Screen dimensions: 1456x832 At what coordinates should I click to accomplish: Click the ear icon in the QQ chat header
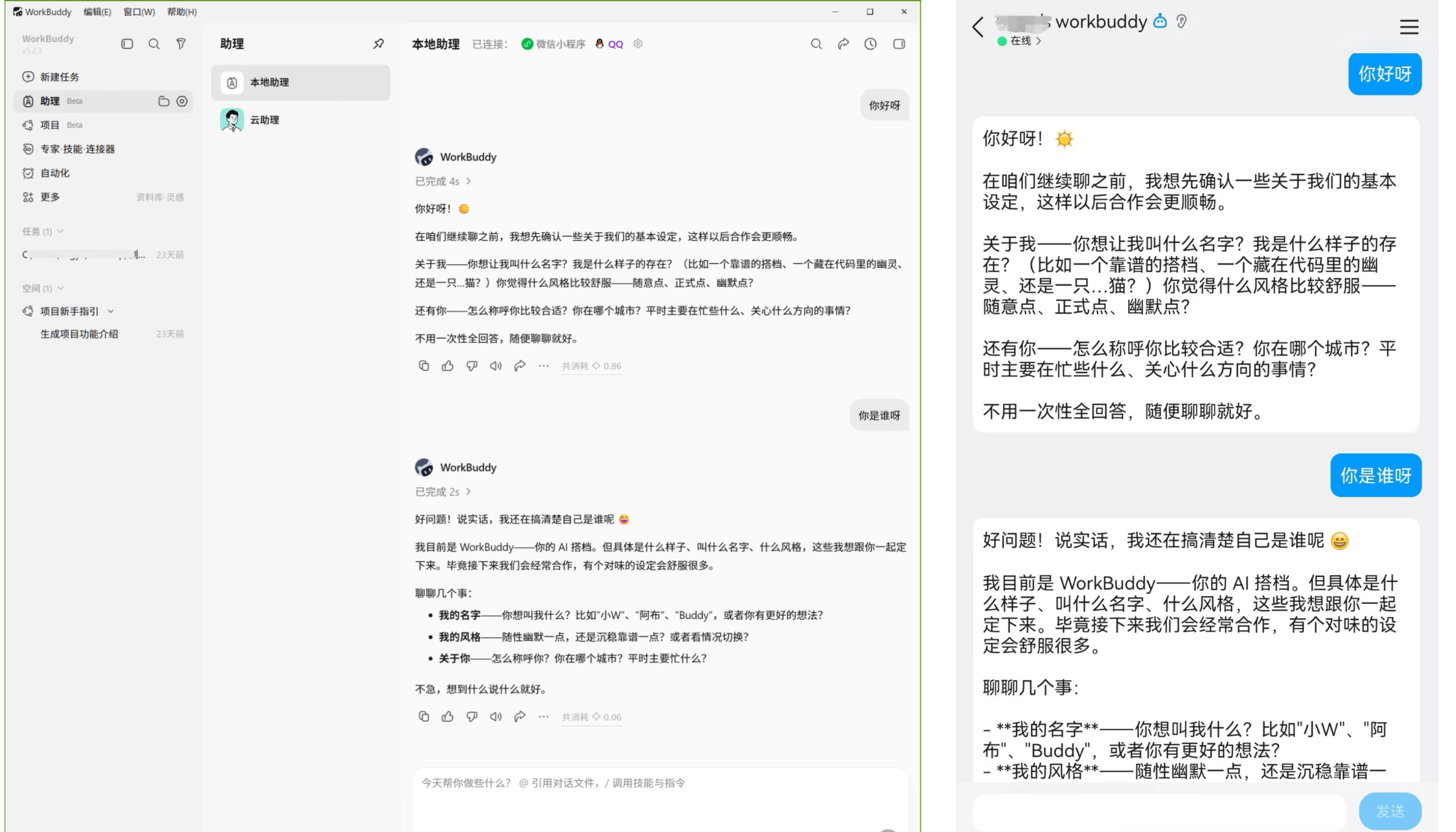(x=1182, y=21)
